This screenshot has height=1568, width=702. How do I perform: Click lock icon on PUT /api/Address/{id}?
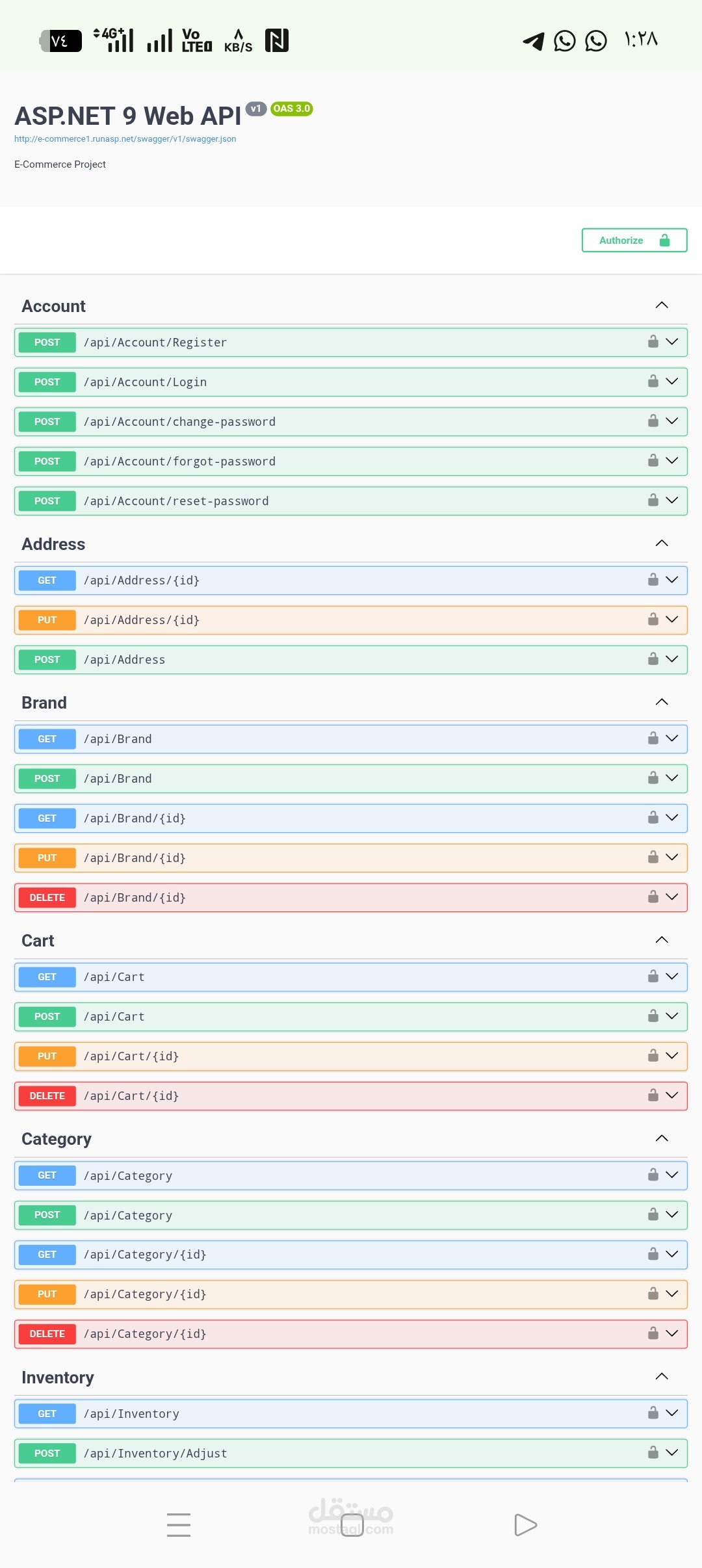(653, 619)
